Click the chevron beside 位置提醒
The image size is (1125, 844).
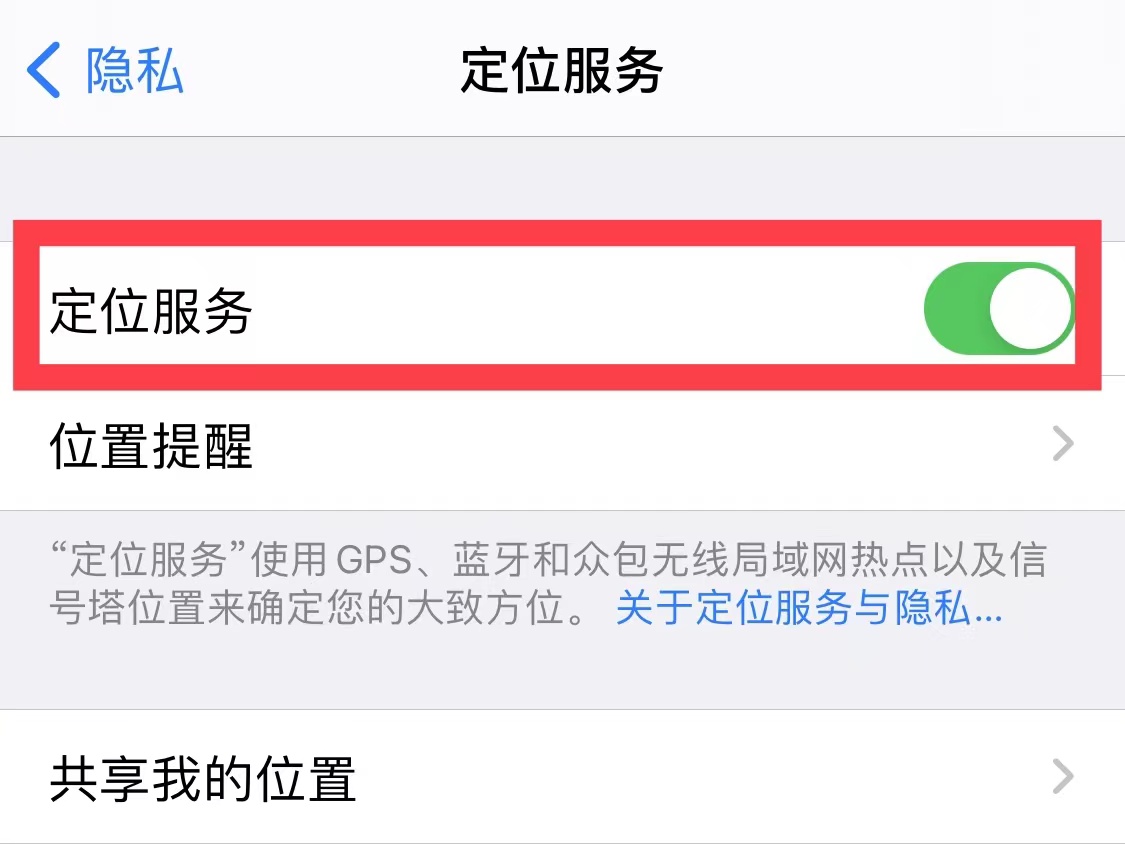[1063, 444]
